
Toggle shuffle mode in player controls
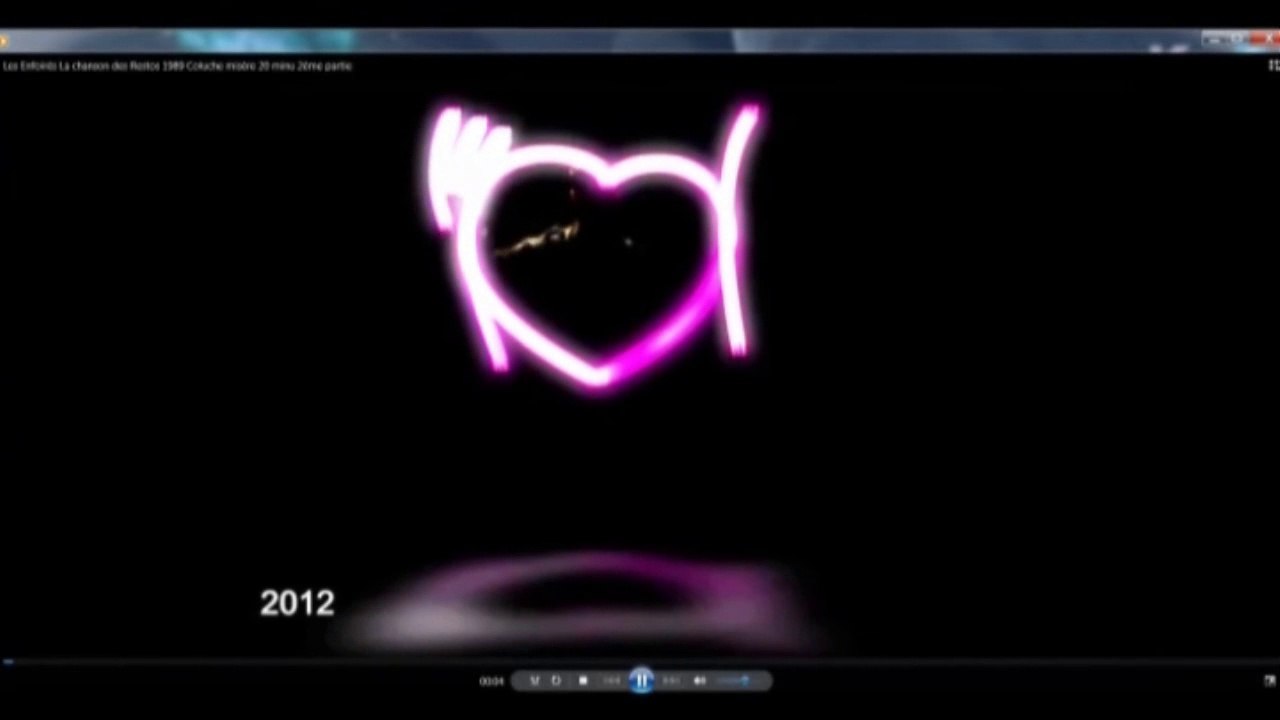tap(534, 681)
